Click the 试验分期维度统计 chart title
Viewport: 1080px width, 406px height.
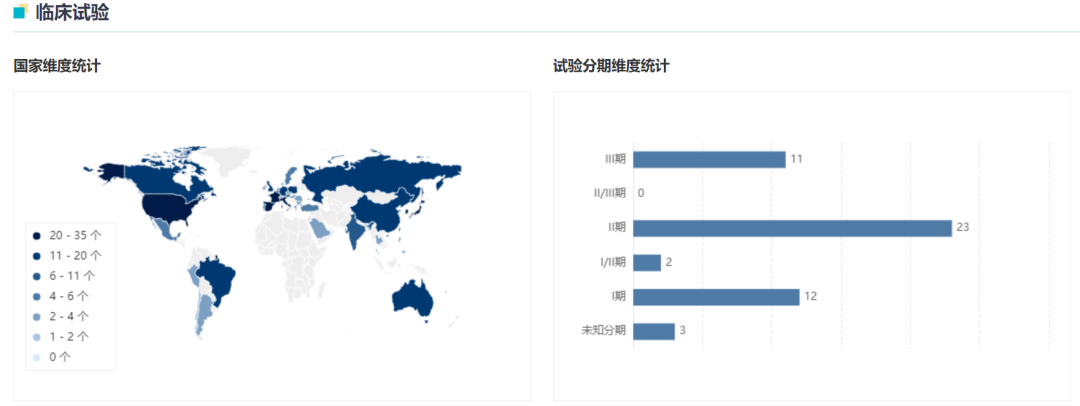[x=611, y=66]
